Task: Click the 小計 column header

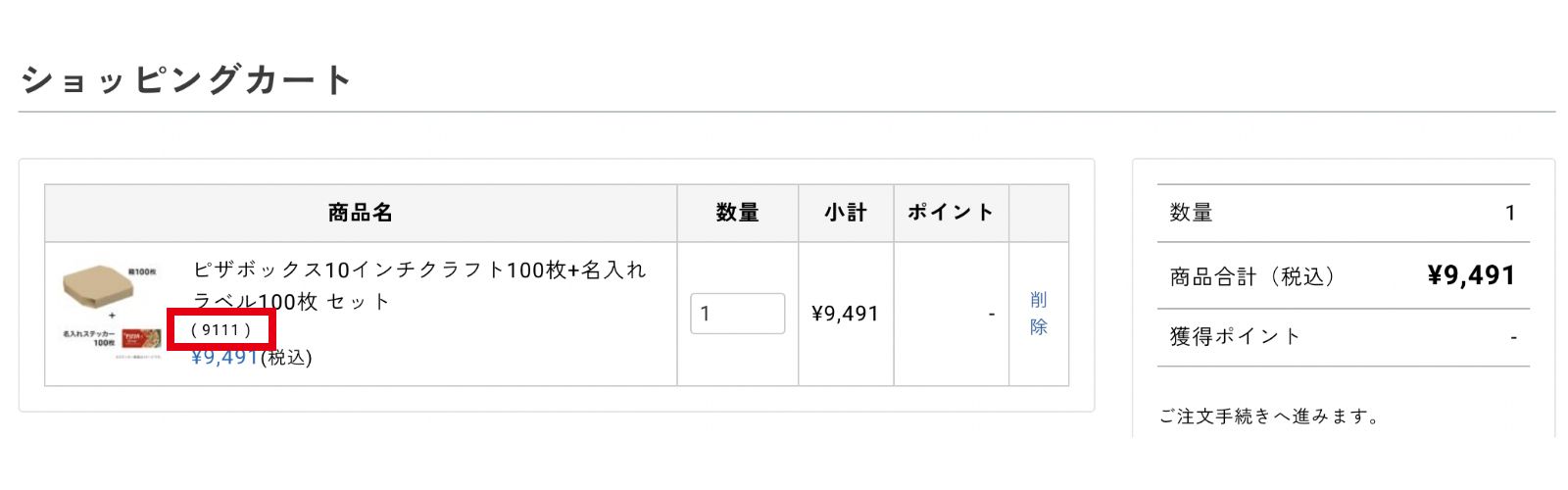Action: pos(845,213)
